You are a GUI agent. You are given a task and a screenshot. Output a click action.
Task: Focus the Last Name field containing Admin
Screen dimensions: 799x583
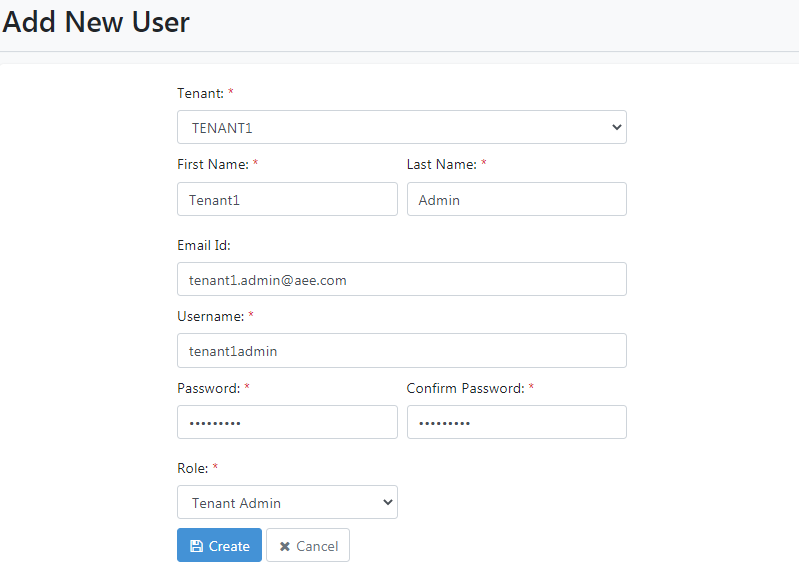tap(517, 199)
